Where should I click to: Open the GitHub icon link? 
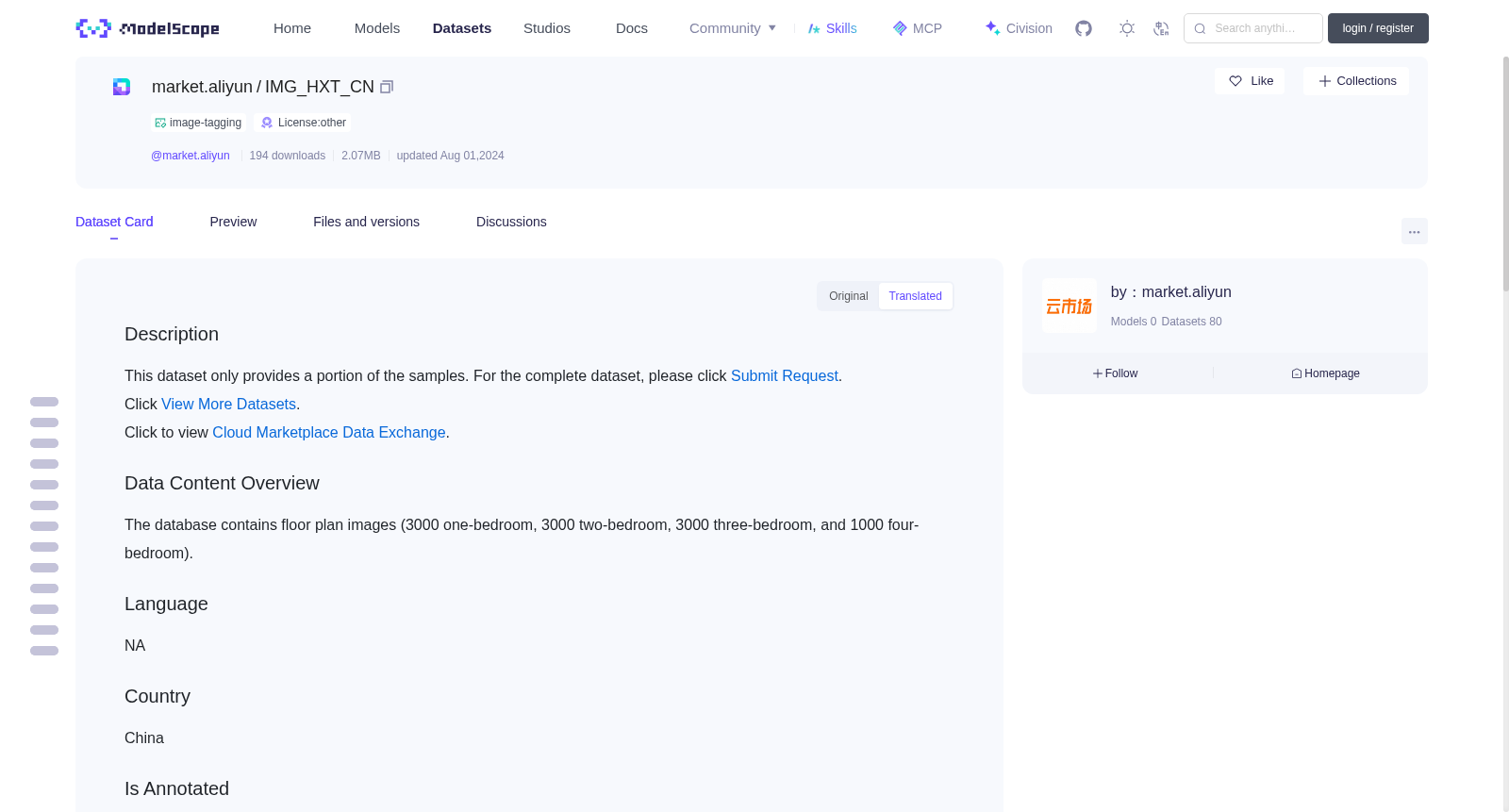point(1084,28)
